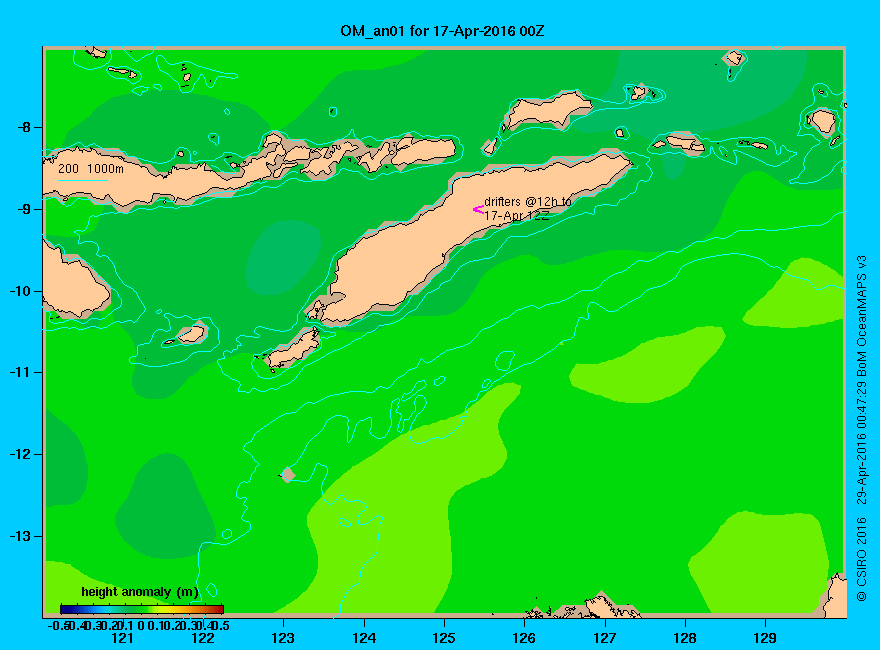This screenshot has height=650, width=880.
Task: Click the '200 1000m' depth contour legend
Action: tap(91, 168)
